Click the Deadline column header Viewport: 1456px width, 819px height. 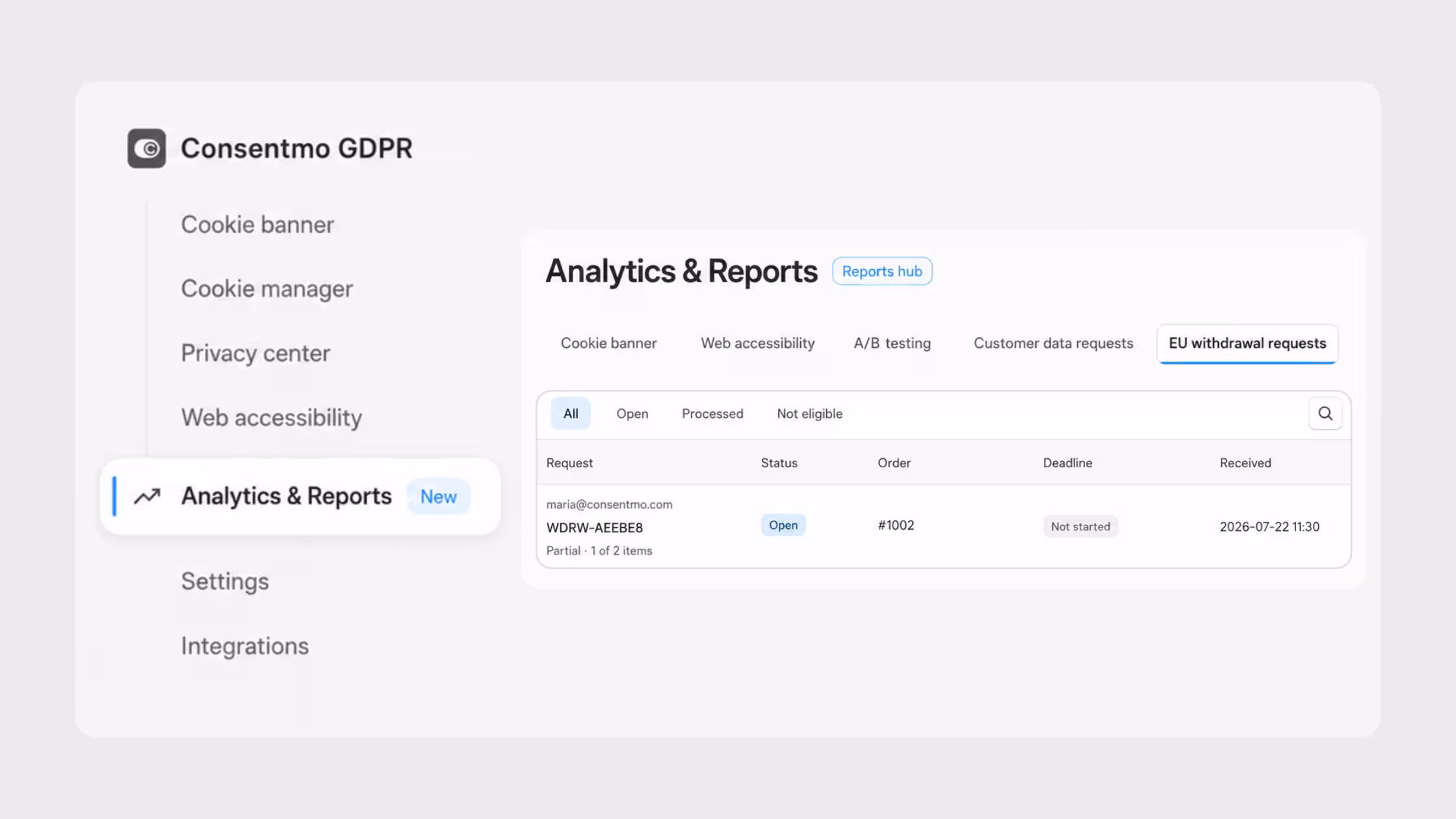(x=1067, y=463)
